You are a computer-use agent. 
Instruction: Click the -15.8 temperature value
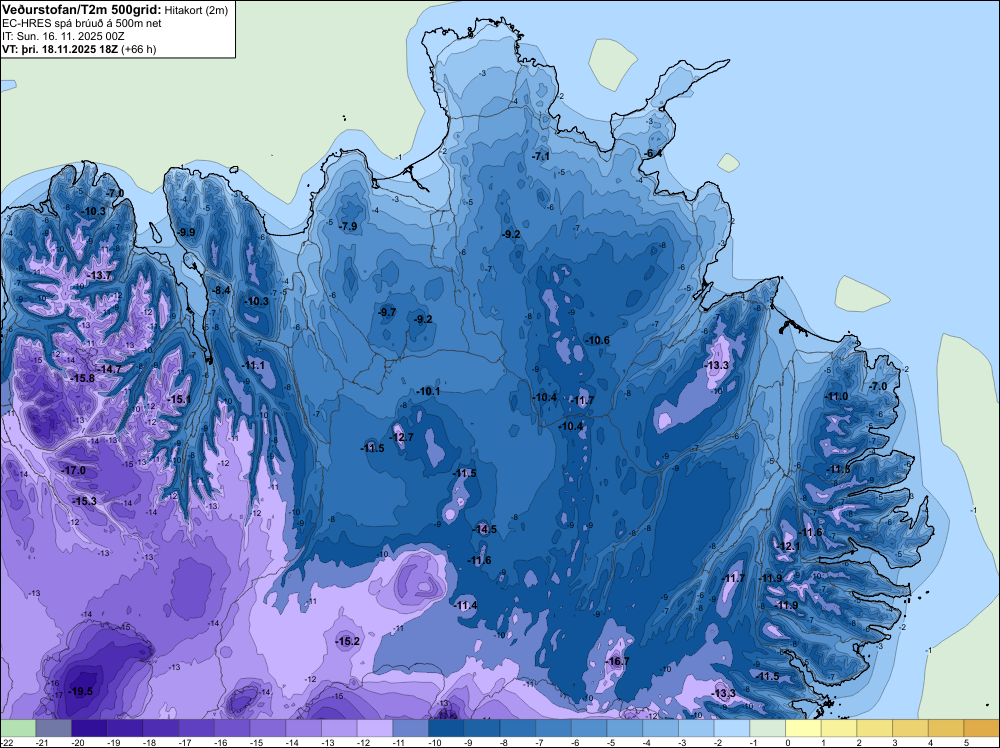click(82, 378)
